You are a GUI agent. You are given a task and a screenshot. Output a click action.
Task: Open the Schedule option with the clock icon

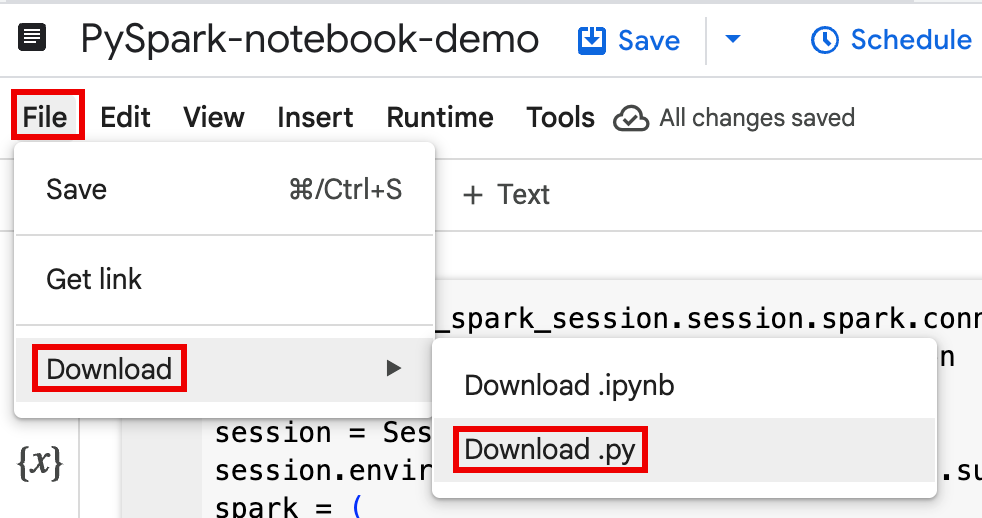(891, 40)
